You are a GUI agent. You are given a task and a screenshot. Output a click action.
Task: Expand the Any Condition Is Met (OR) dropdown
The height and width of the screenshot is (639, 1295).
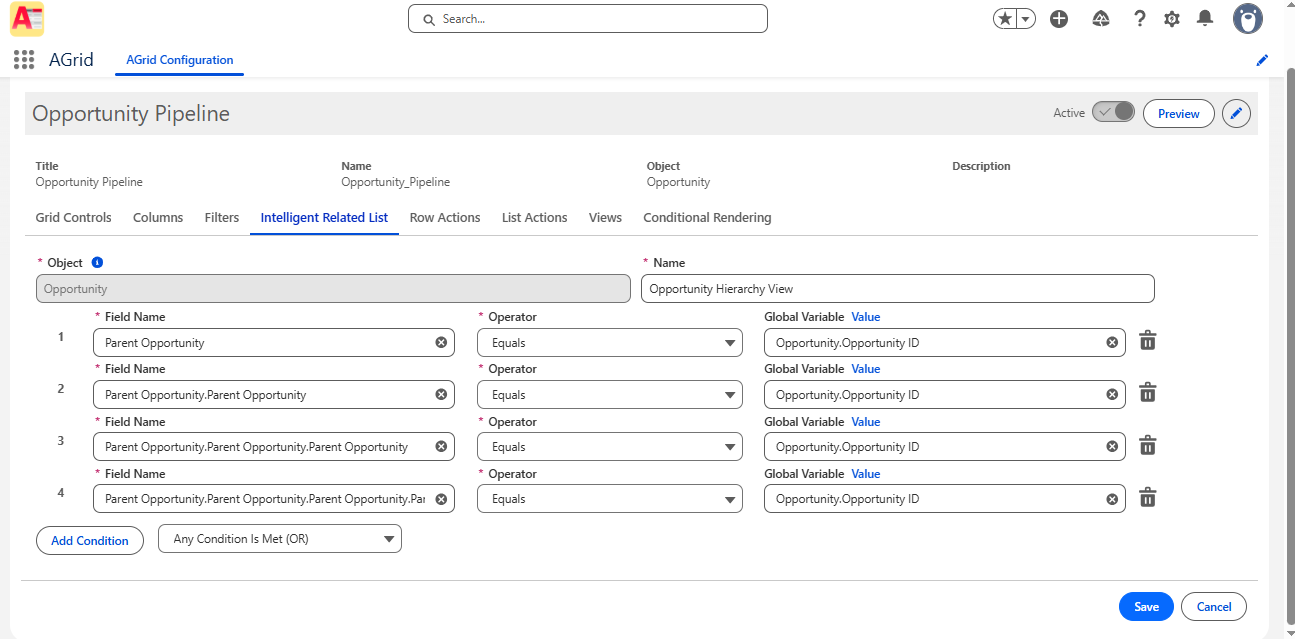(x=280, y=540)
